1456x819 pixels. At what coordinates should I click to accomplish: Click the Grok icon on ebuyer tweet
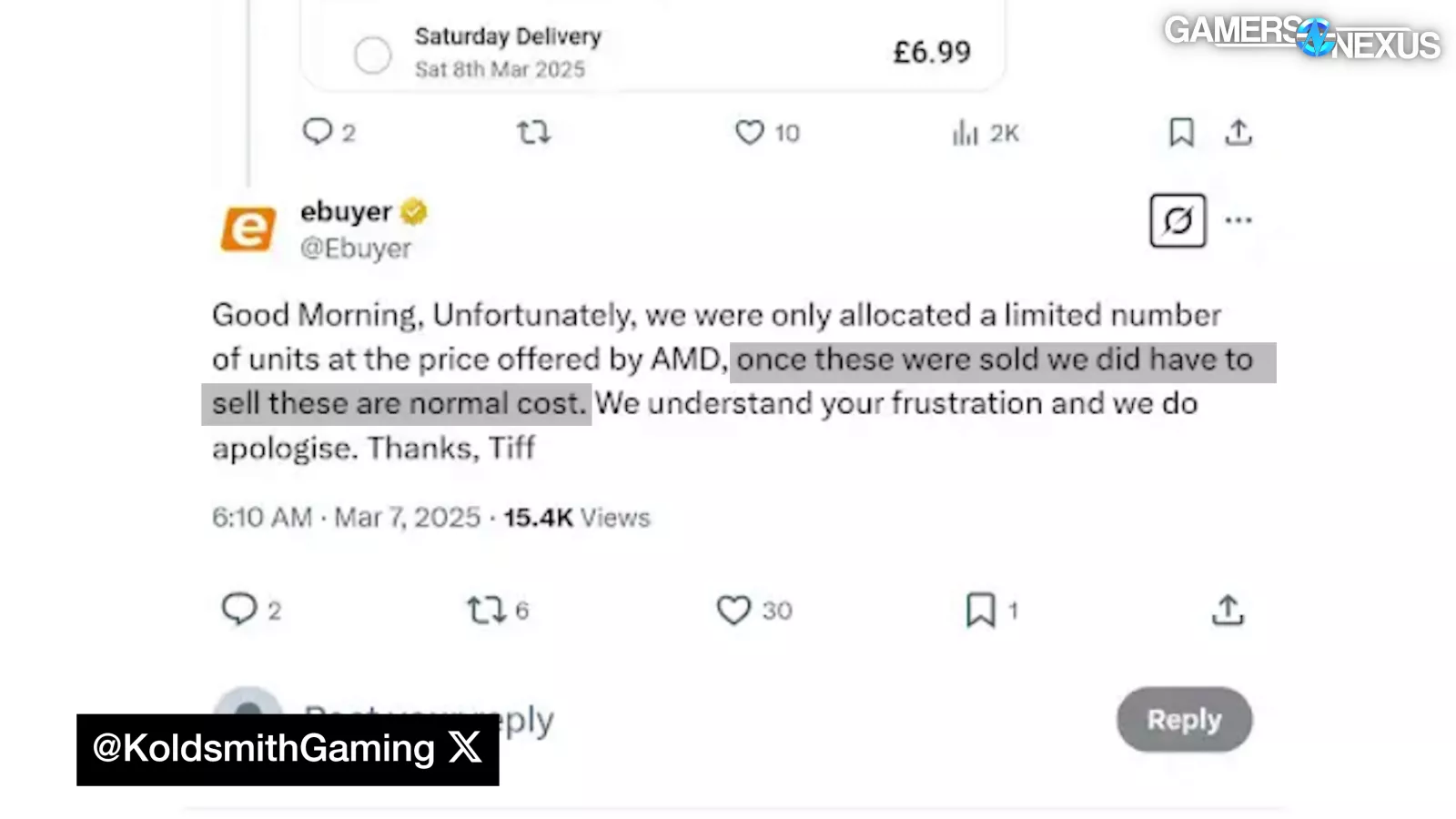pyautogui.click(x=1178, y=220)
